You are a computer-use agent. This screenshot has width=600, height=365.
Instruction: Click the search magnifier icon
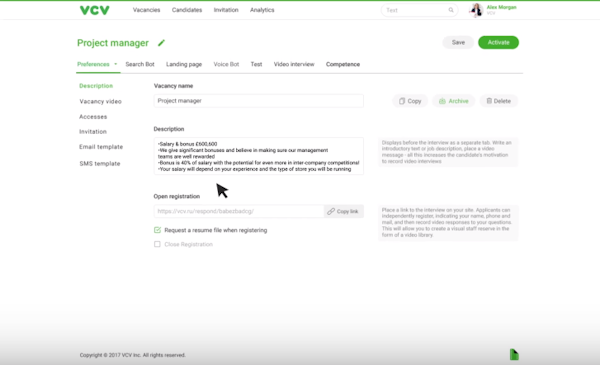click(451, 10)
